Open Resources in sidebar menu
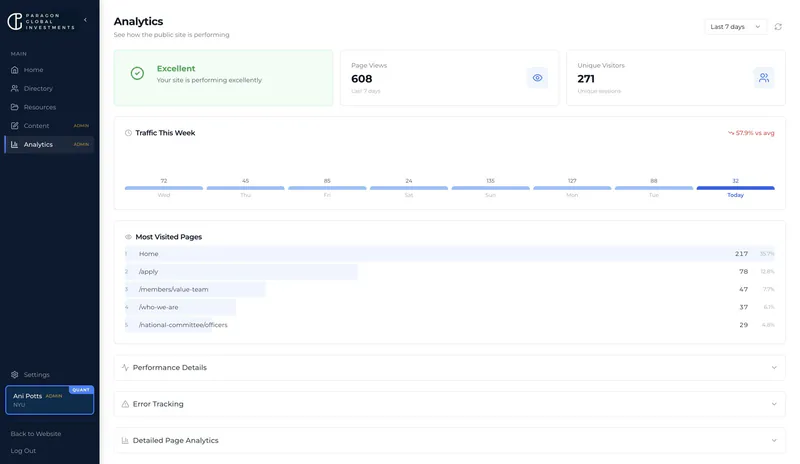800x464 pixels. point(49,107)
